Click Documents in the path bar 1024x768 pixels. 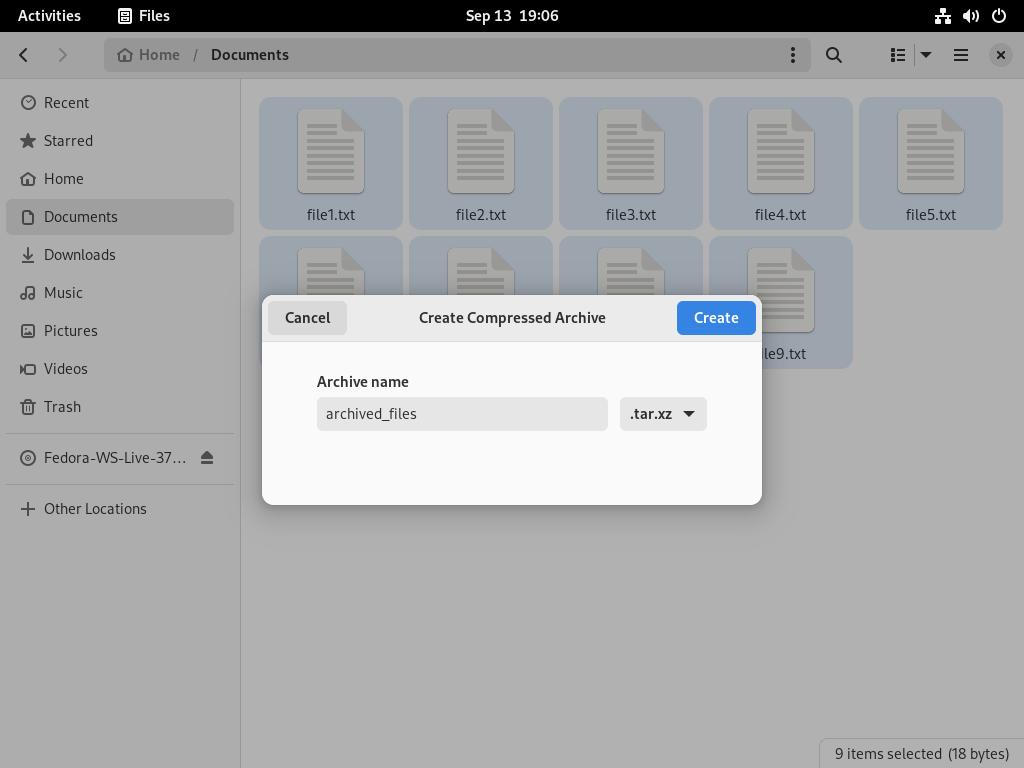pyautogui.click(x=249, y=55)
